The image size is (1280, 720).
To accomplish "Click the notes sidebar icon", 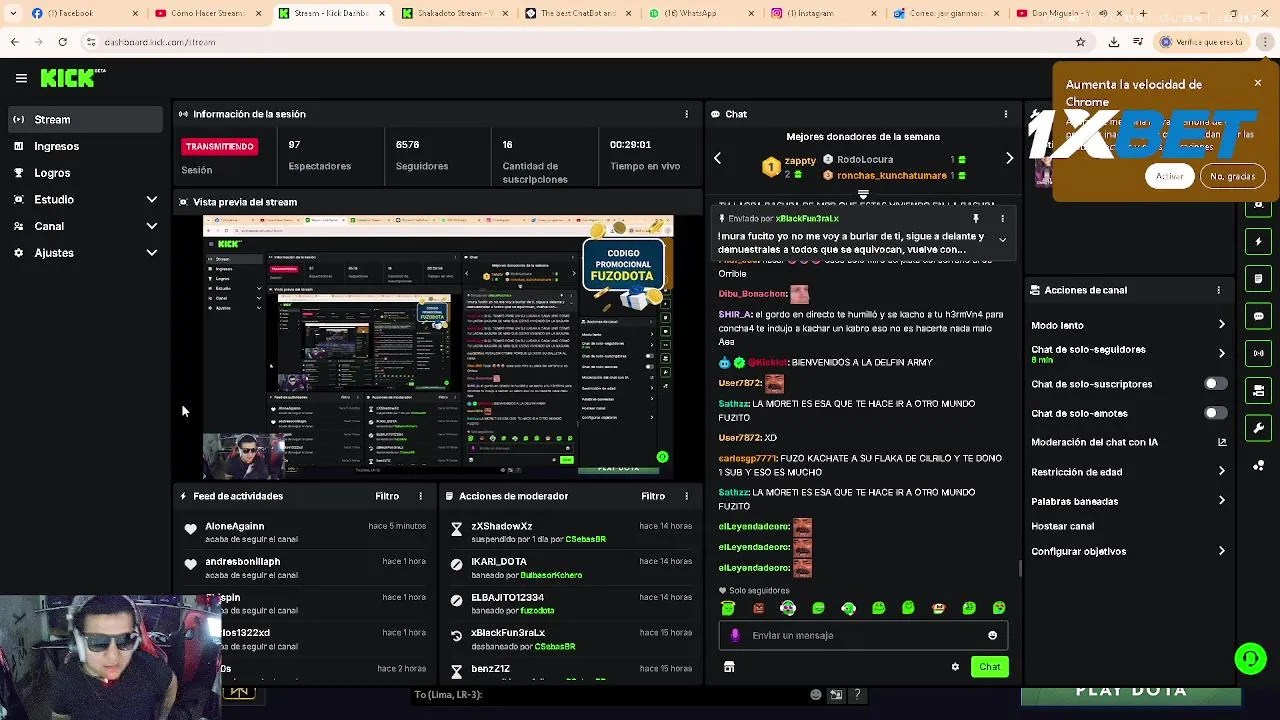I will pyautogui.click(x=1259, y=278).
